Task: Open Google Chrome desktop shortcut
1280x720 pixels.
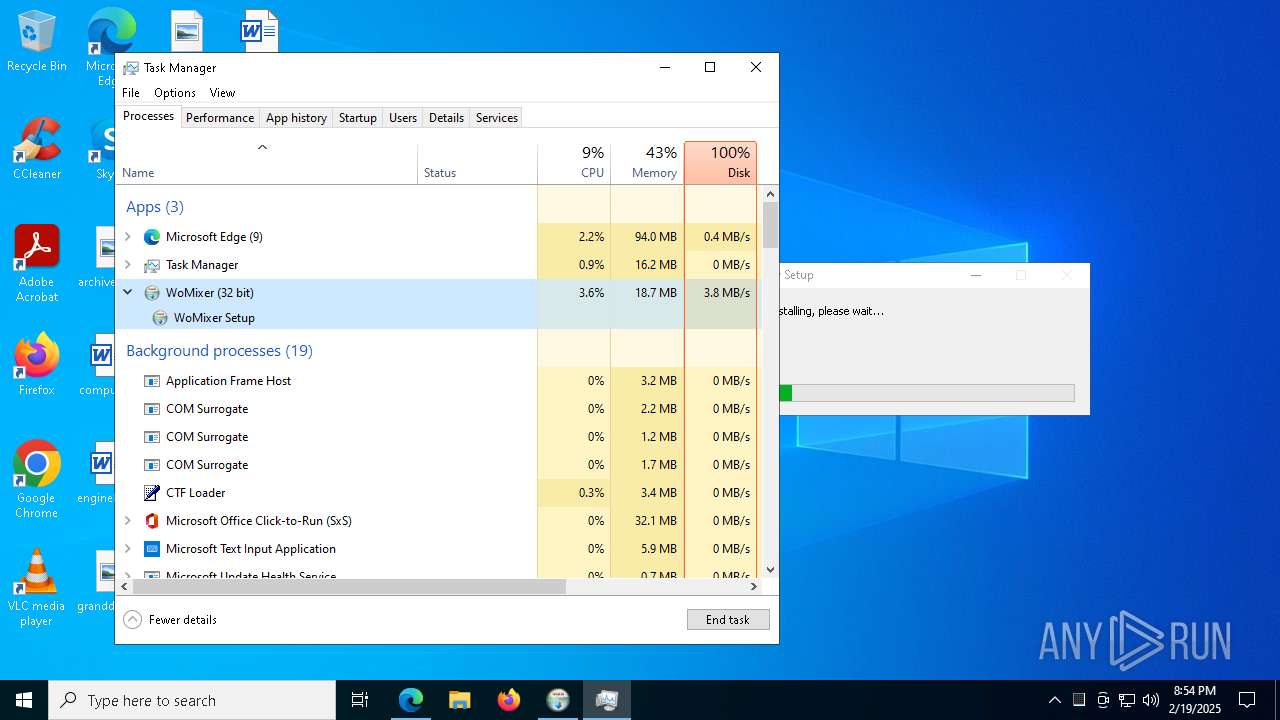Action: tap(36, 480)
